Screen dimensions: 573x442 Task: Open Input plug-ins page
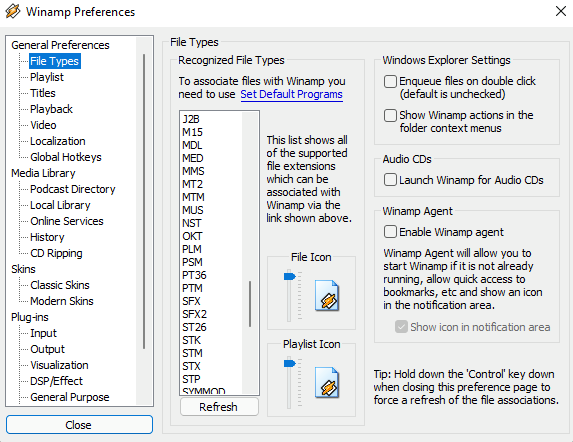tap(43, 333)
